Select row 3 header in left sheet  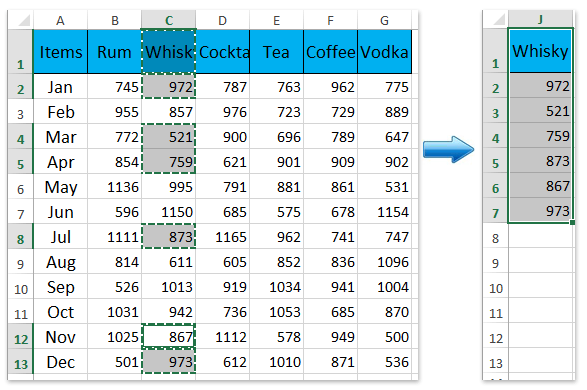pos(21,113)
